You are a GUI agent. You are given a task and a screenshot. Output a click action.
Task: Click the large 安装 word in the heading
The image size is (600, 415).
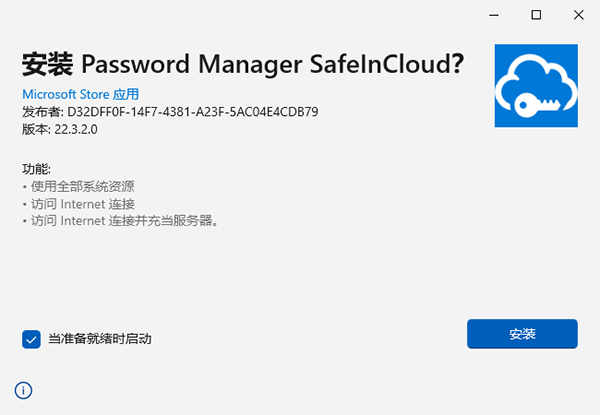pos(47,64)
